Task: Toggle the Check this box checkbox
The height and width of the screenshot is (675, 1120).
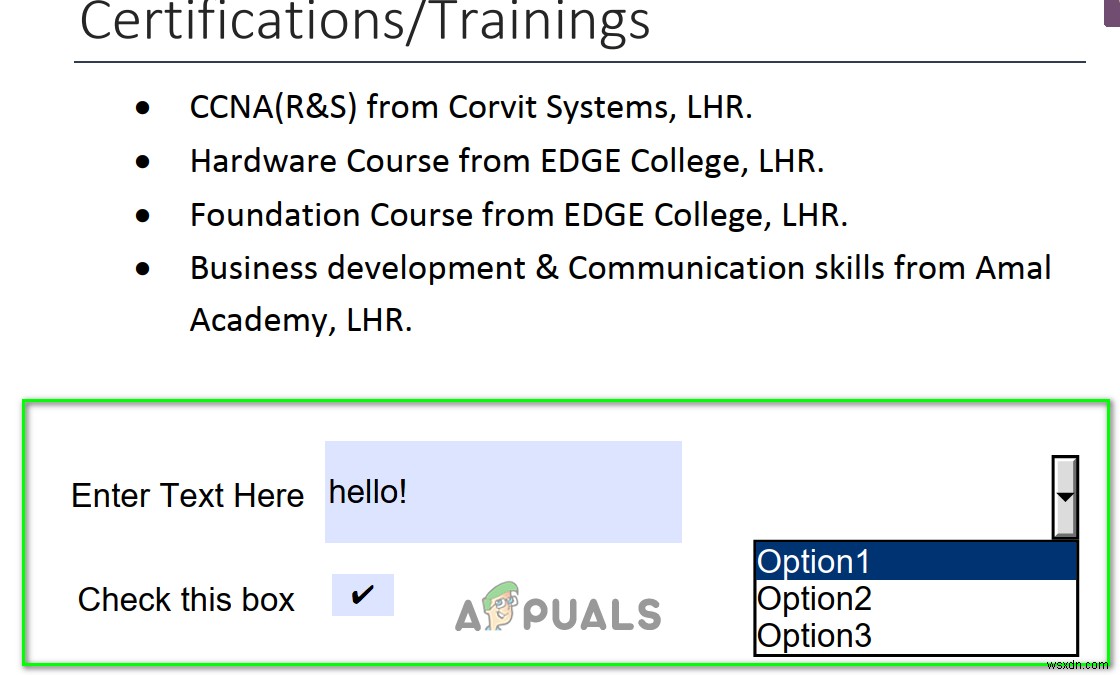Action: (363, 595)
